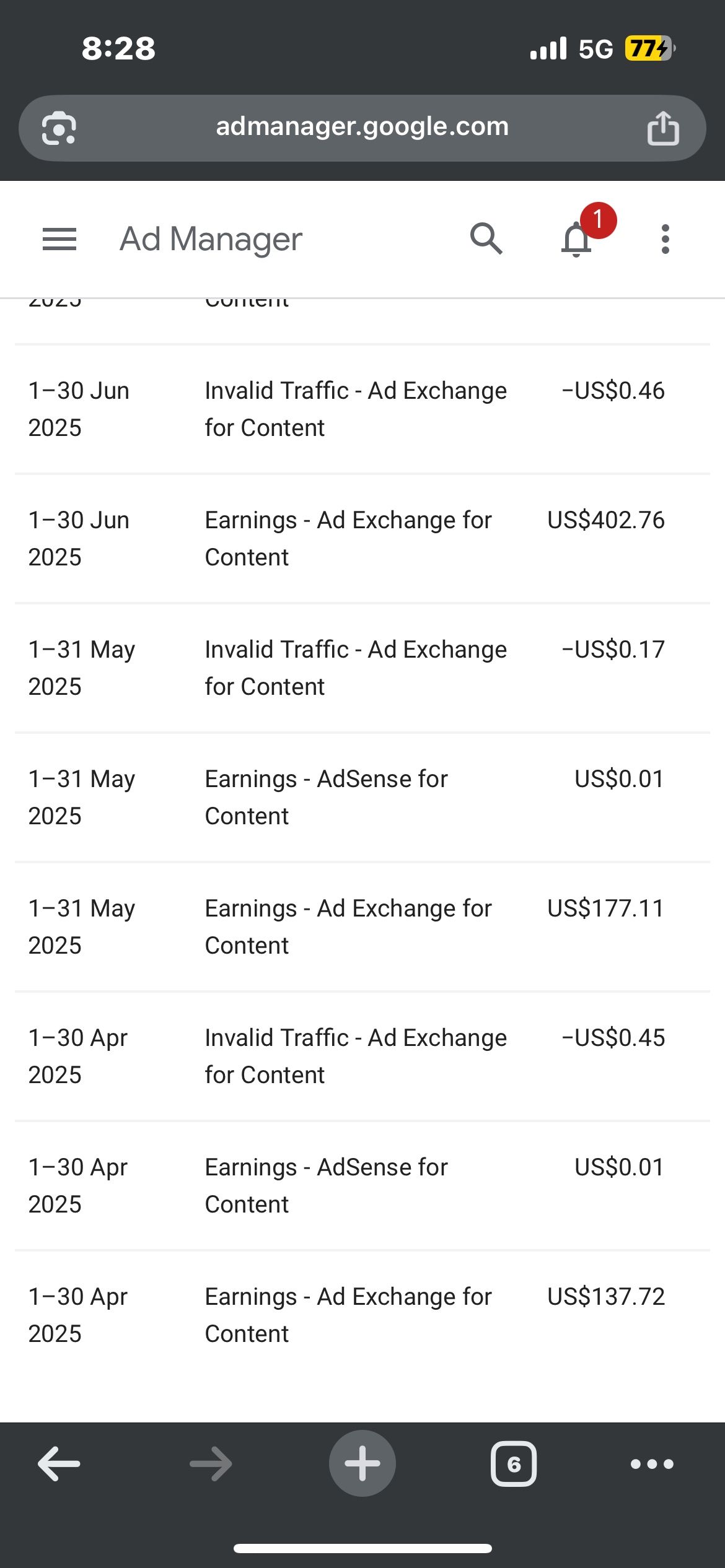The height and width of the screenshot is (1568, 725).
Task: Tap the share icon in address bar
Action: 662,129
